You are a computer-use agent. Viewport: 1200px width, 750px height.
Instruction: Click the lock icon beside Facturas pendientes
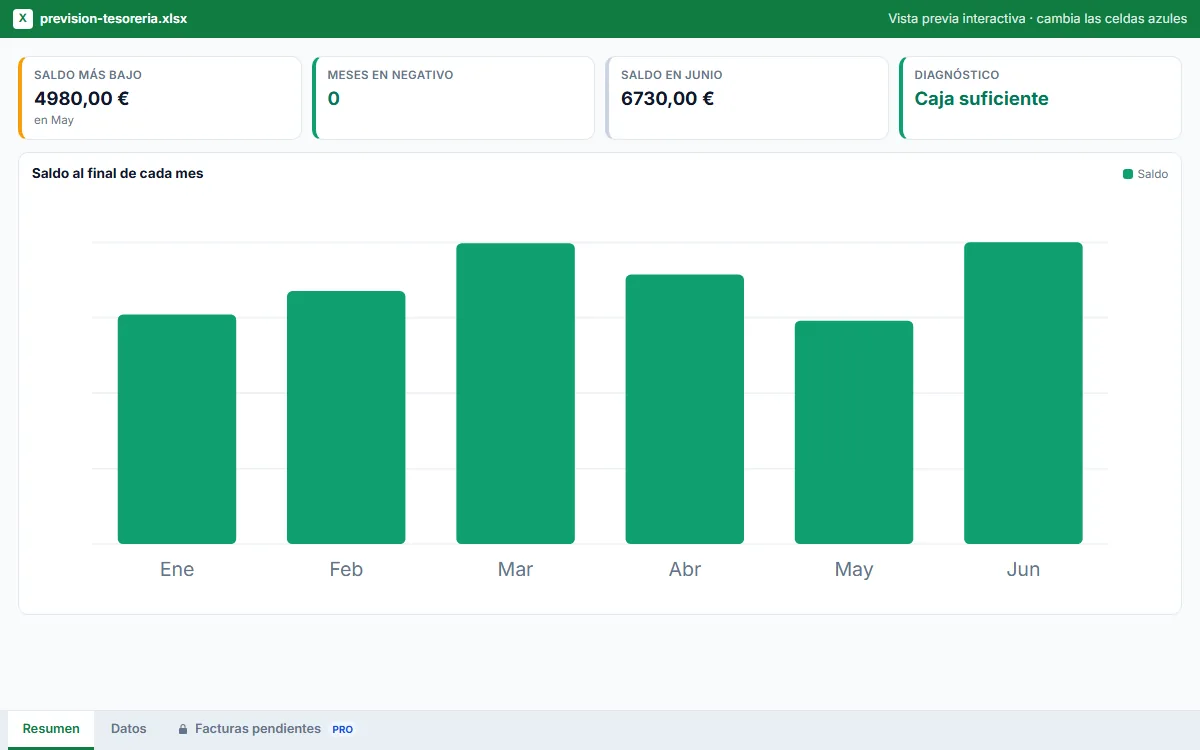[183, 730]
